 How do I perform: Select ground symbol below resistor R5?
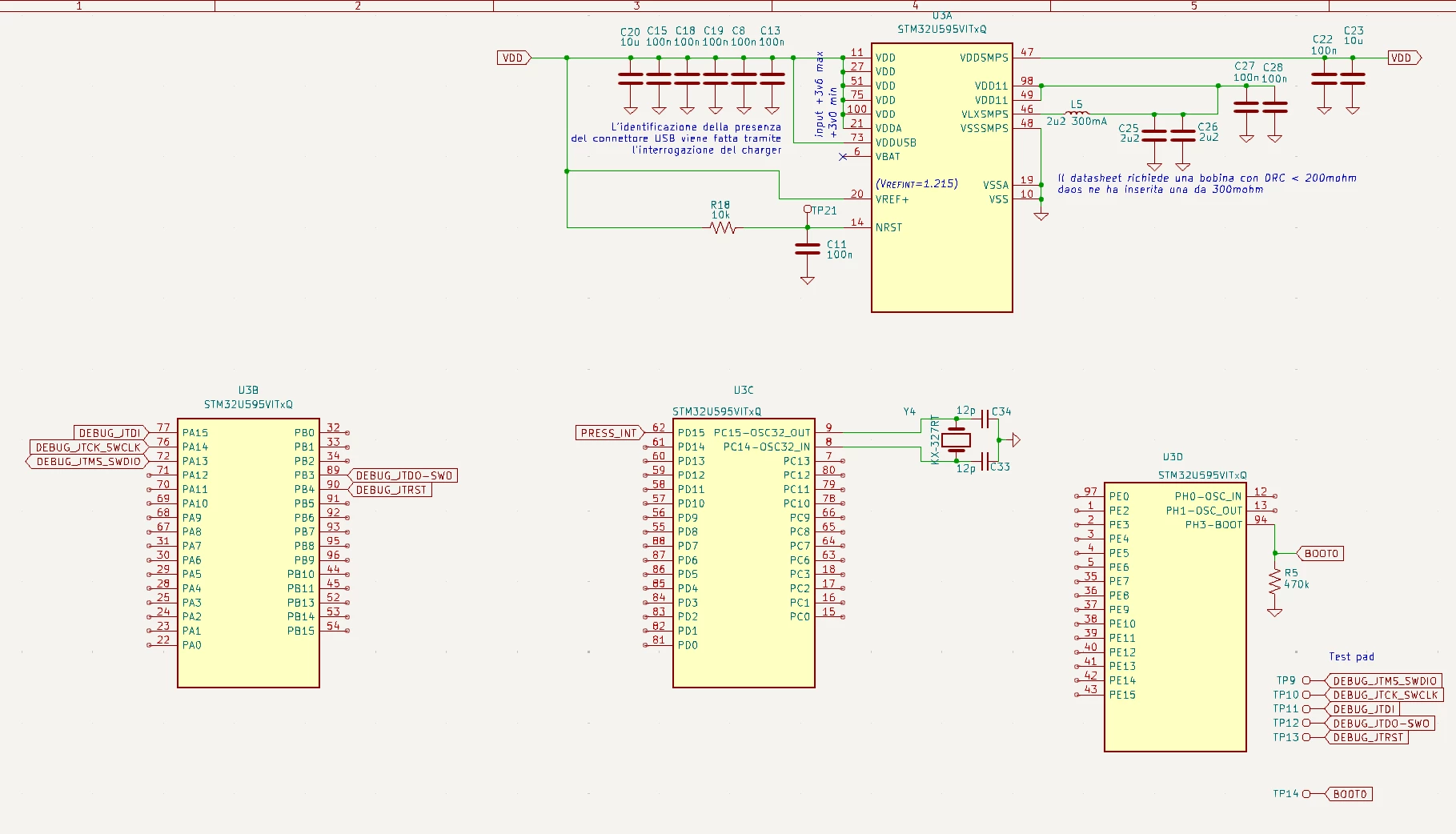pyautogui.click(x=1275, y=612)
